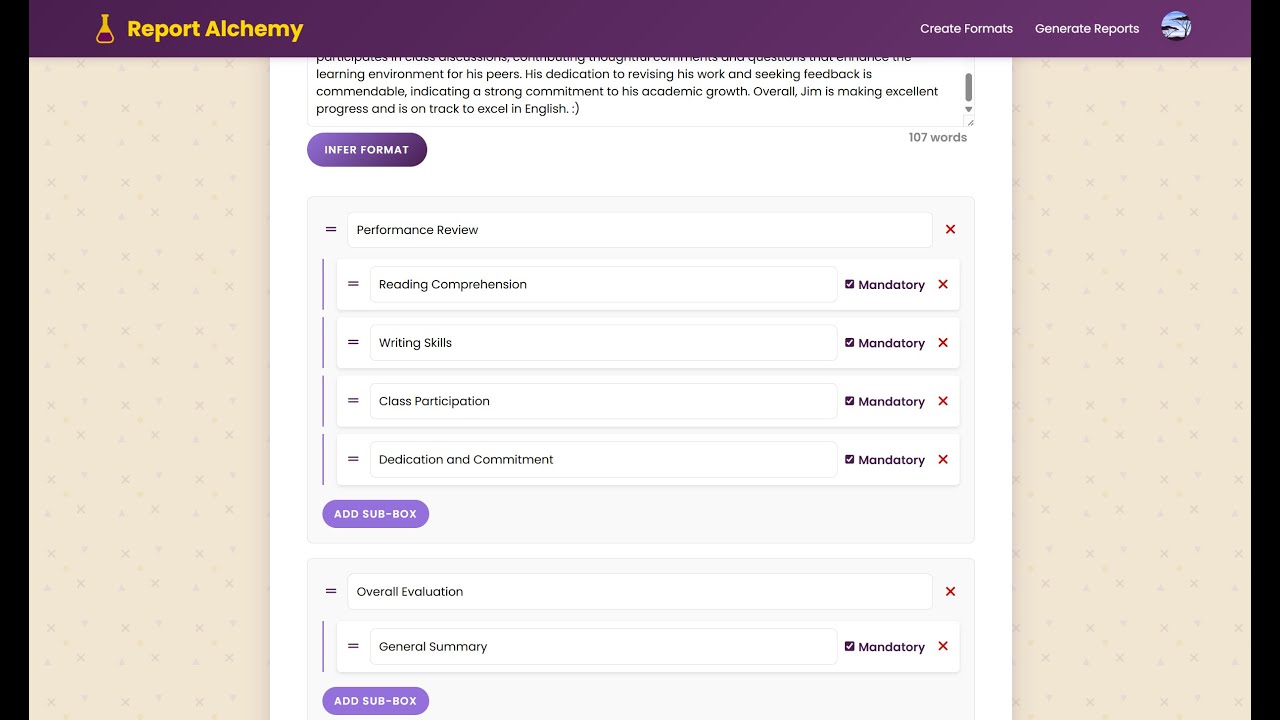Image resolution: width=1280 pixels, height=720 pixels.
Task: Add a sub-box under Performance Review
Action: tap(375, 514)
